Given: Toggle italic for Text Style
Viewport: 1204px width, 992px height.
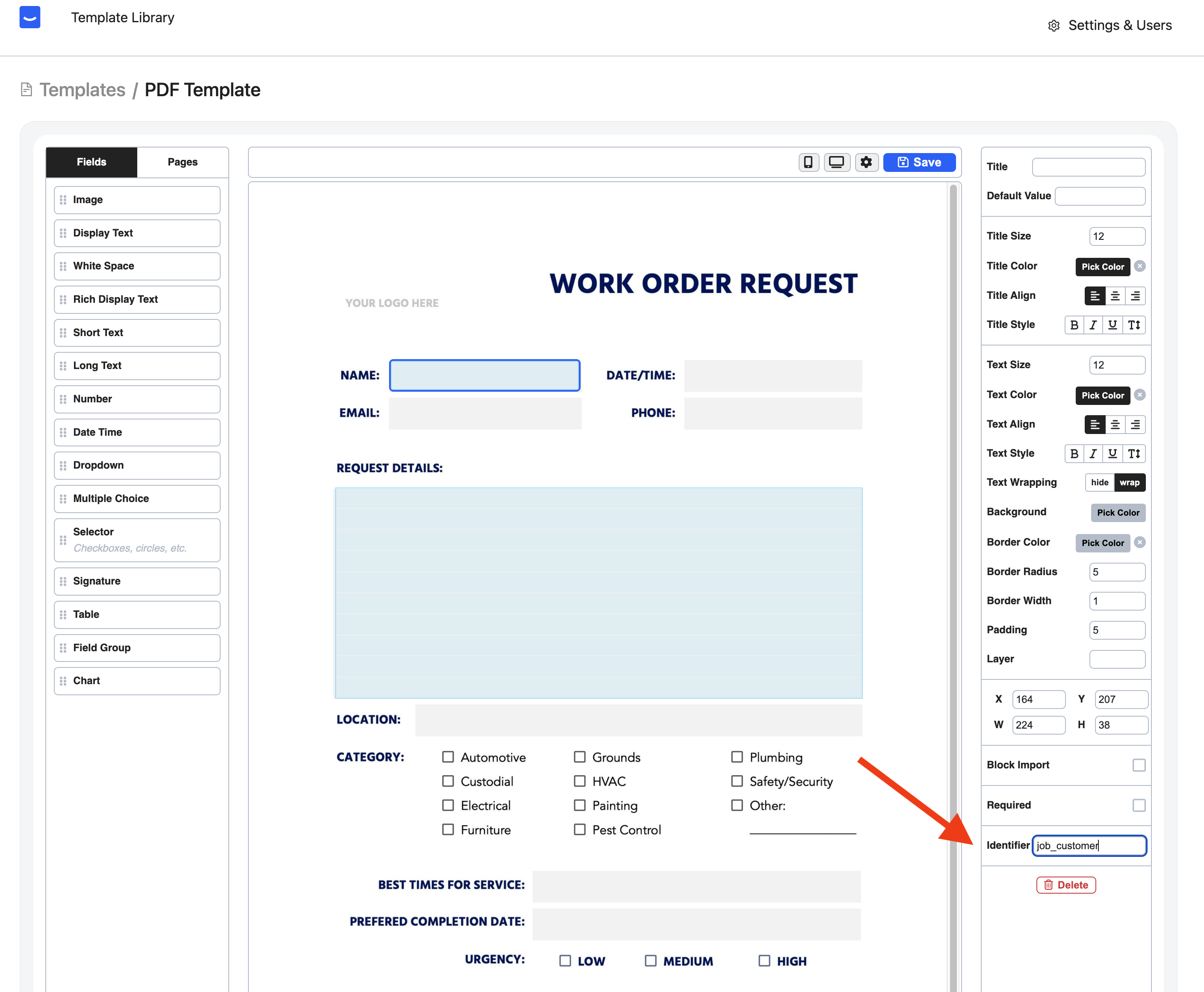Looking at the screenshot, I should [x=1093, y=454].
